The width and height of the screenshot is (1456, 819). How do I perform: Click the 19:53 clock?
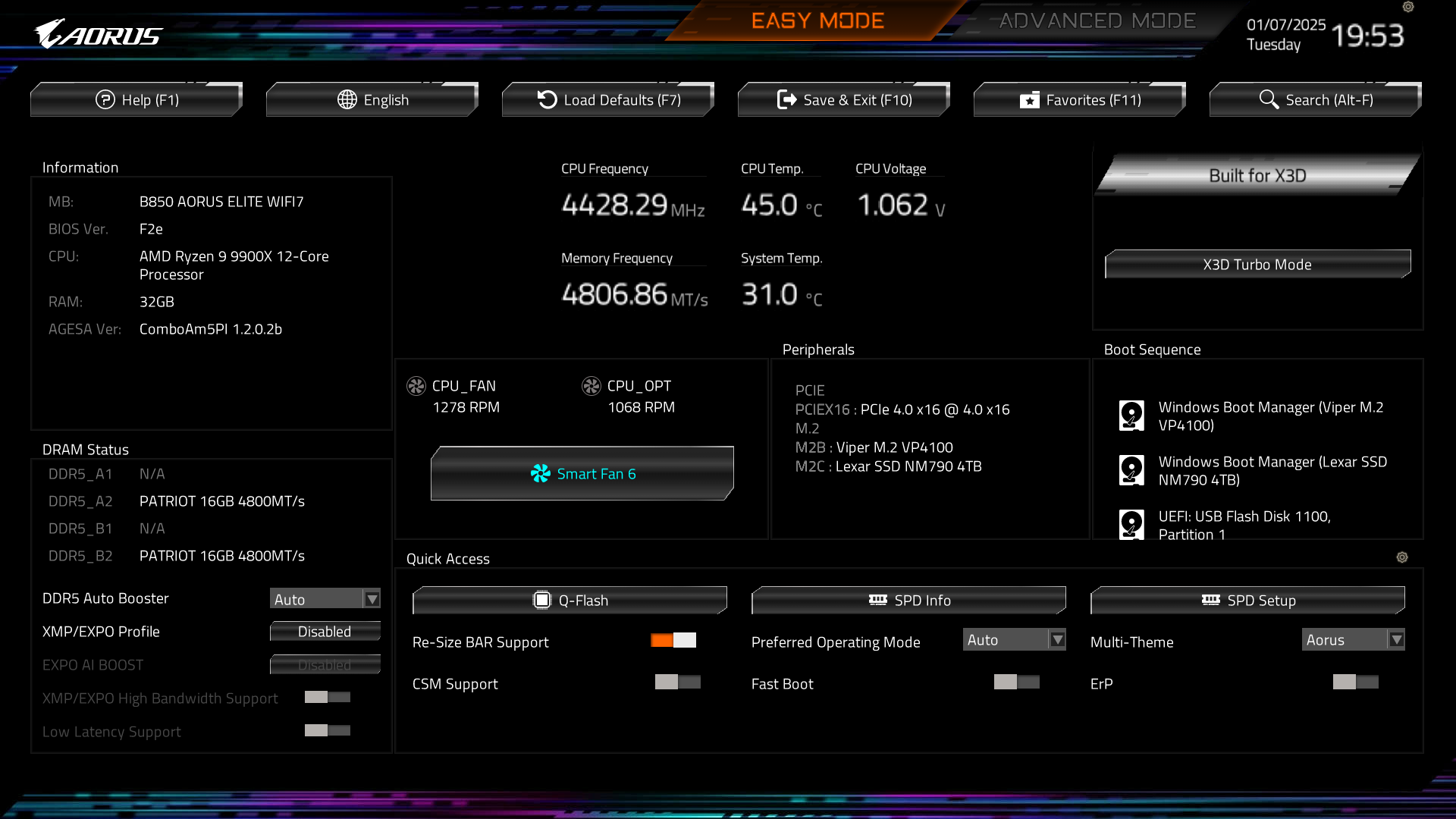coord(1367,36)
